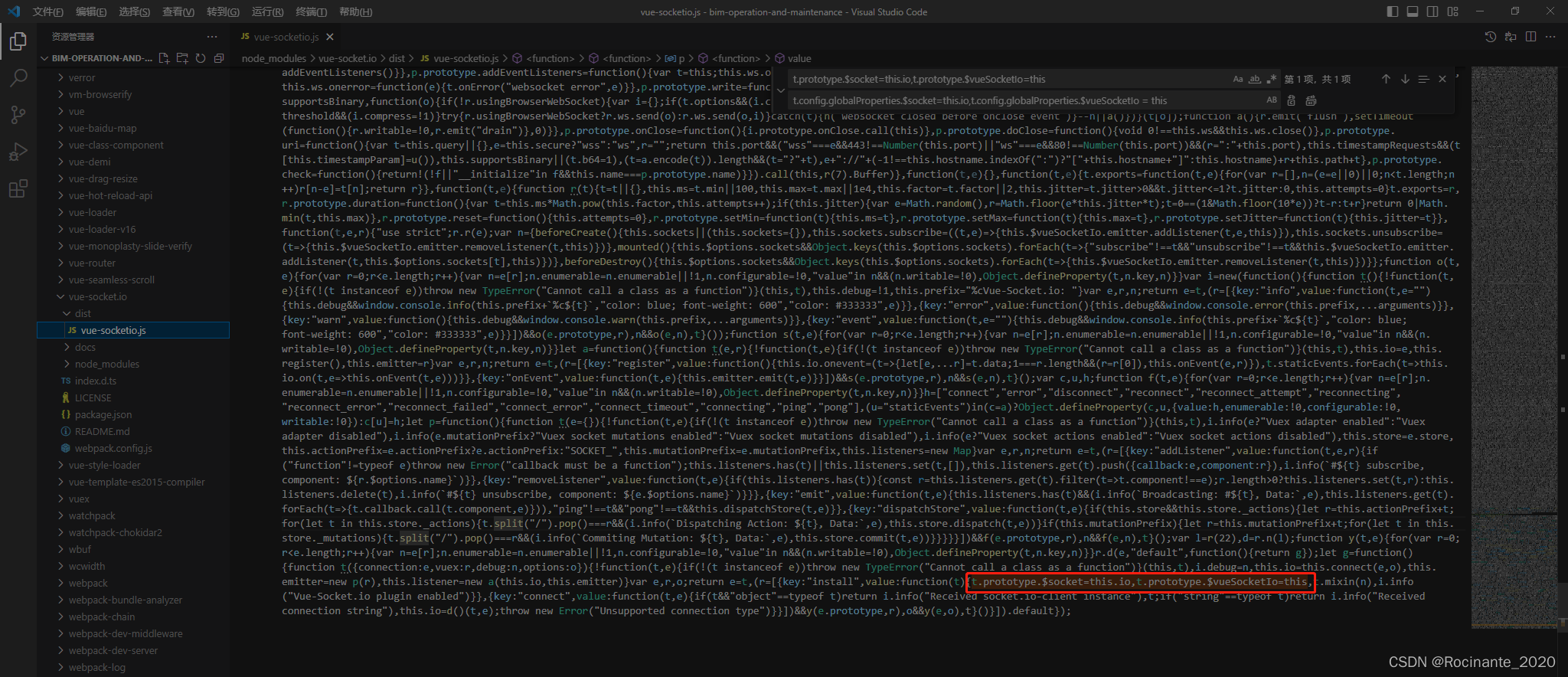Toggle Match Case in the find box
1568x677 pixels.
[1238, 79]
